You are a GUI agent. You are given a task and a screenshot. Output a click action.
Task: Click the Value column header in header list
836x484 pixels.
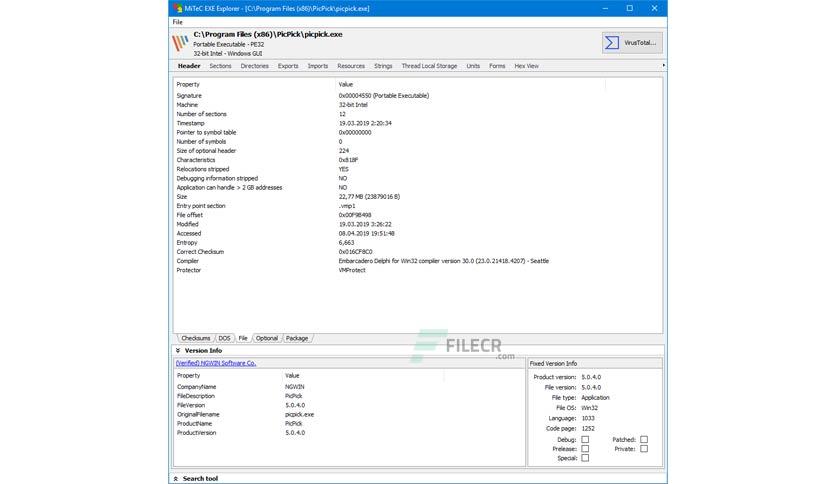click(470, 84)
